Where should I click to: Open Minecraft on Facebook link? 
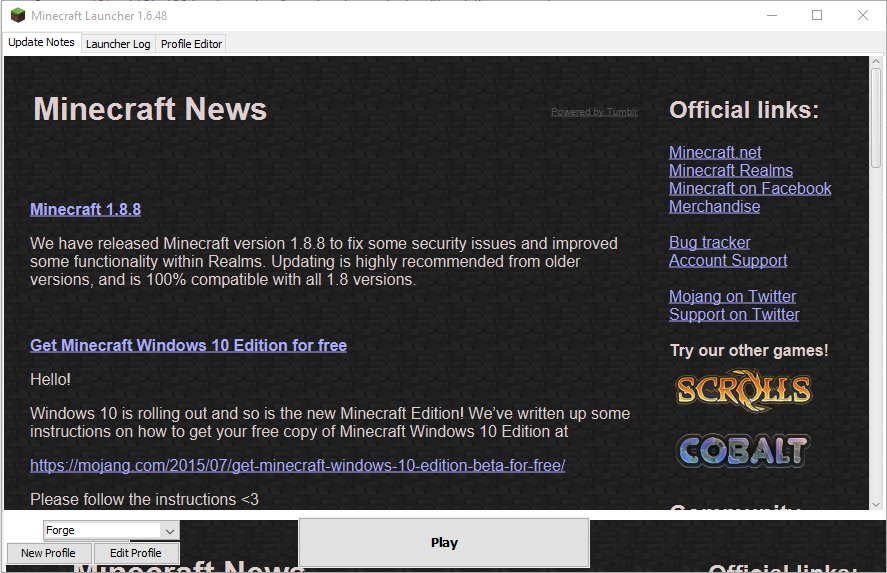750,189
